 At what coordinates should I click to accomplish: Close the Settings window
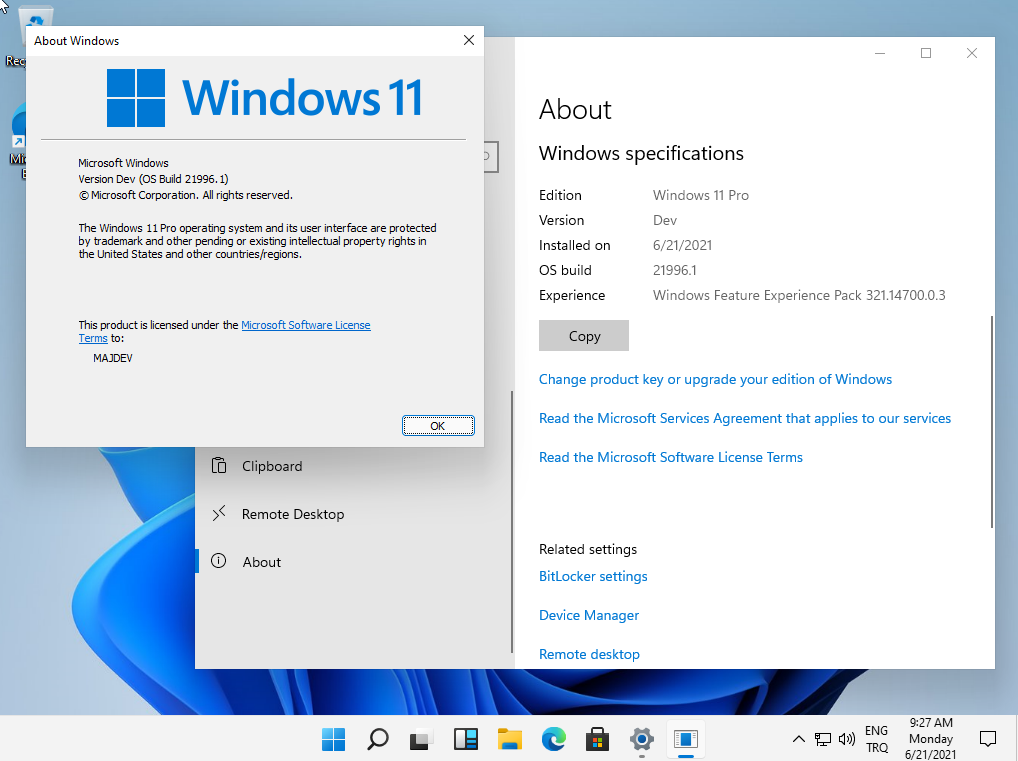[x=971, y=53]
